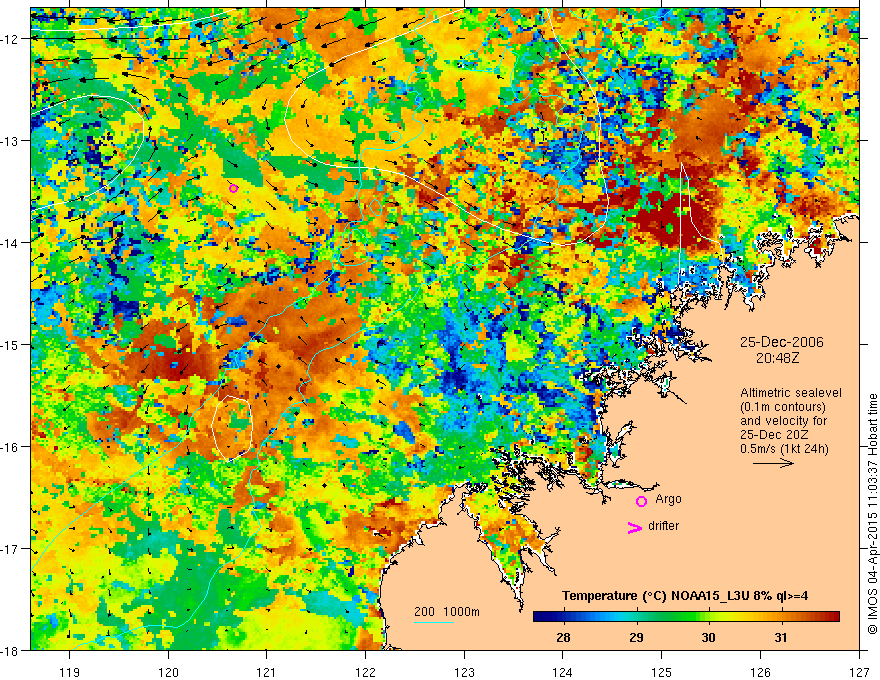The height and width of the screenshot is (680, 880).
Task: Click the 124 longitude axis label
Action: (x=563, y=672)
